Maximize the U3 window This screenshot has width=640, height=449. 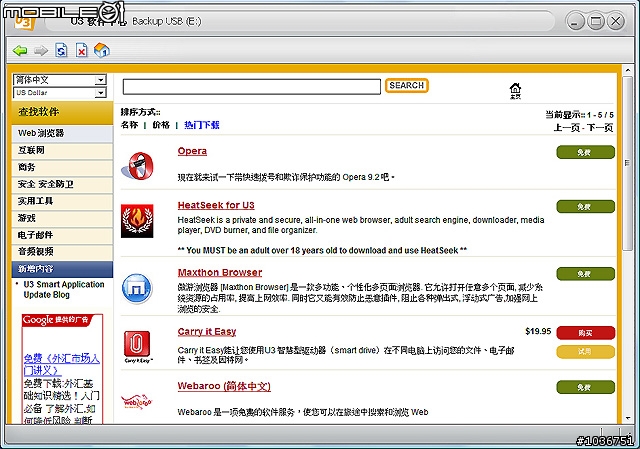[x=596, y=21]
